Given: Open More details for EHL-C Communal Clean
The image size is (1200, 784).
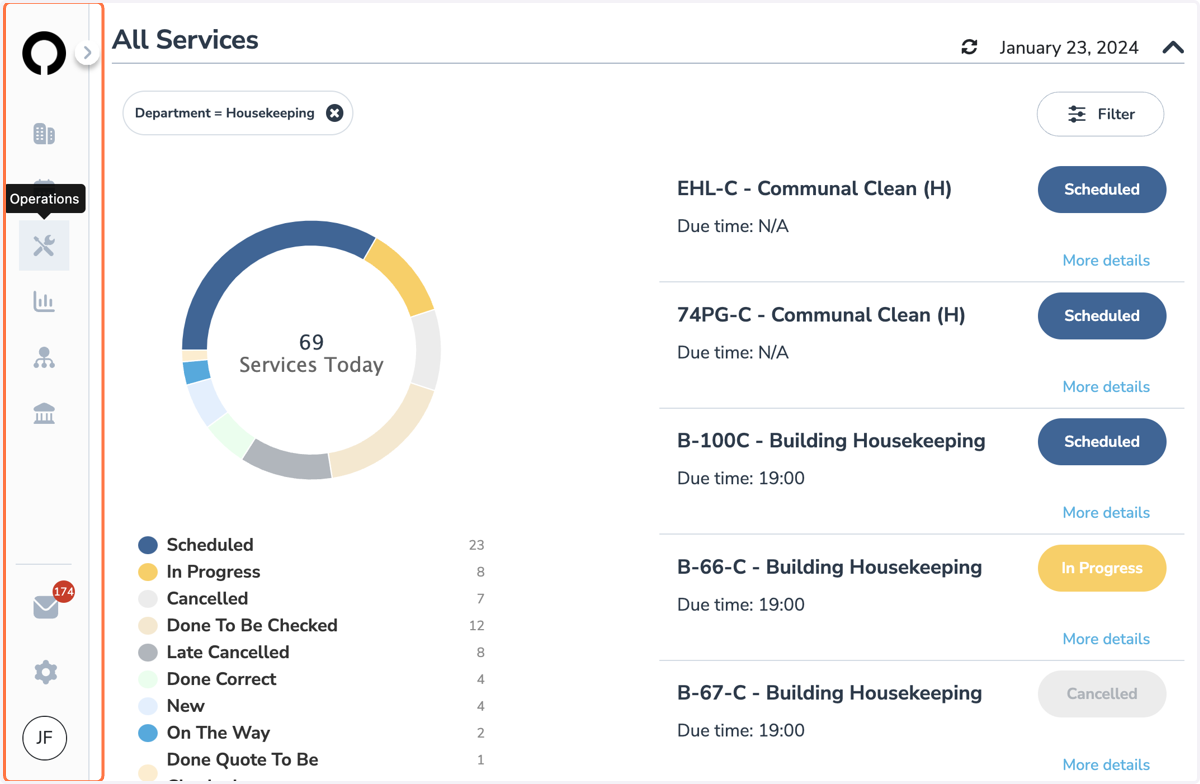Looking at the screenshot, I should point(1106,260).
